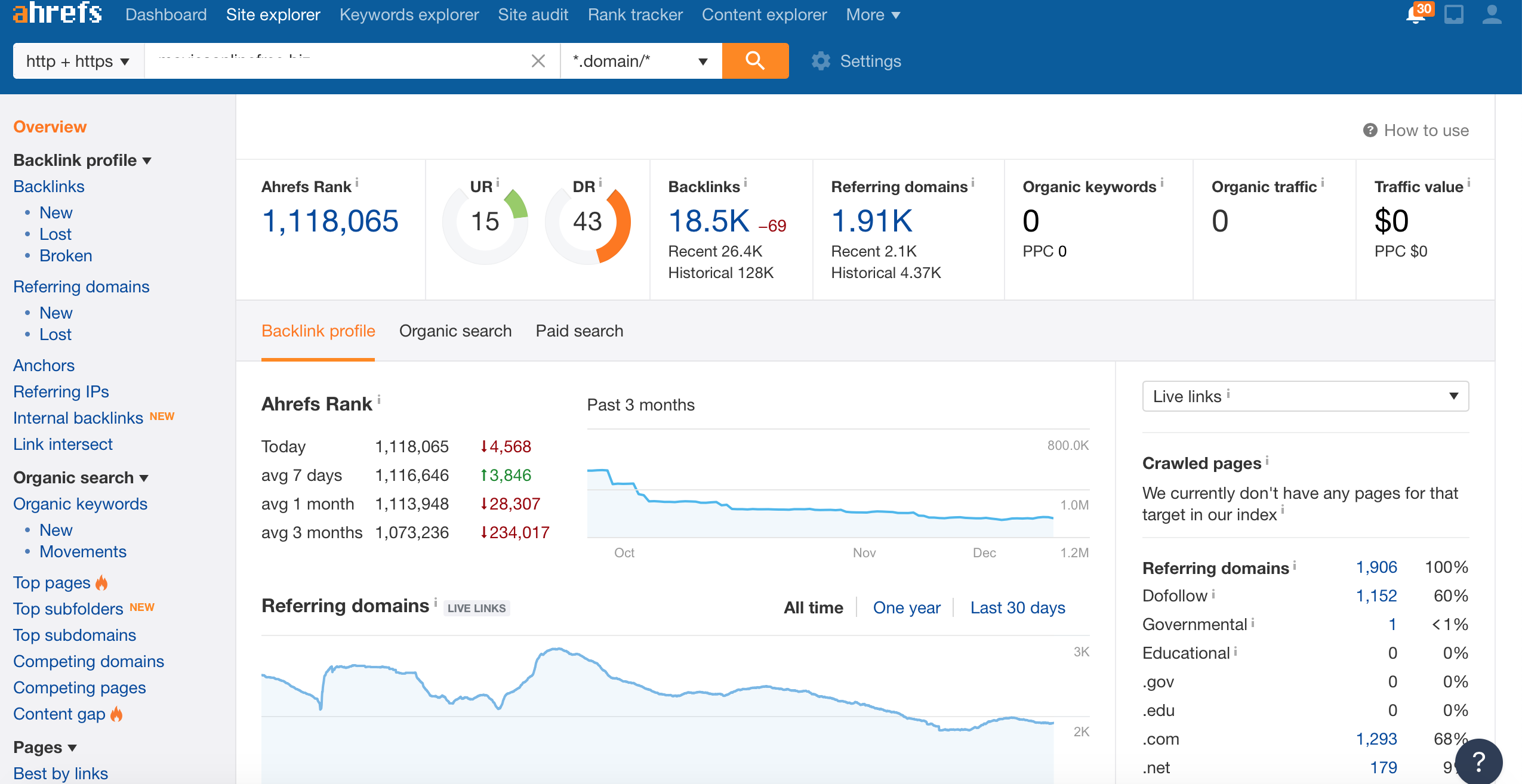Open Anchors report in sidebar
This screenshot has width=1522, height=784.
(44, 365)
